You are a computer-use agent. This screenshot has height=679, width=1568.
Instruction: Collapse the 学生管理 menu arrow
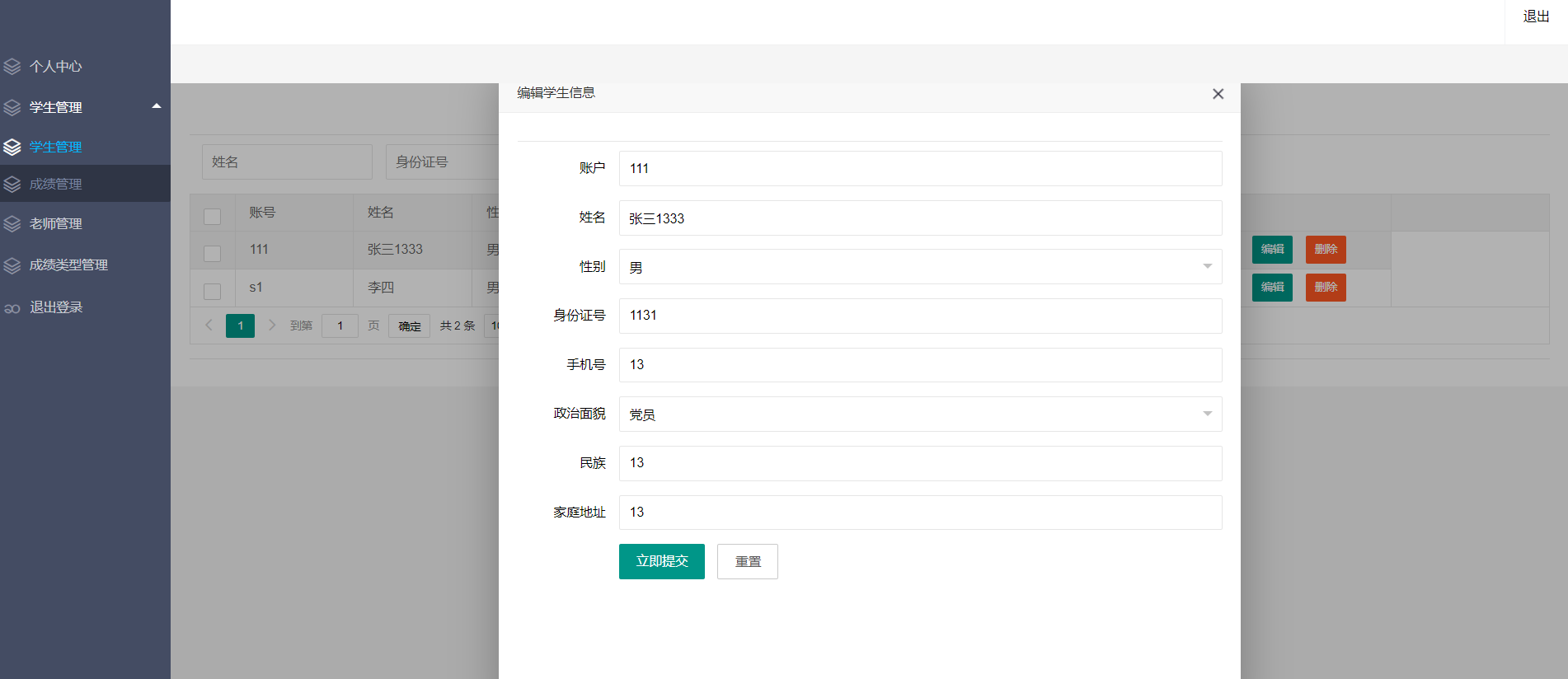(156, 105)
